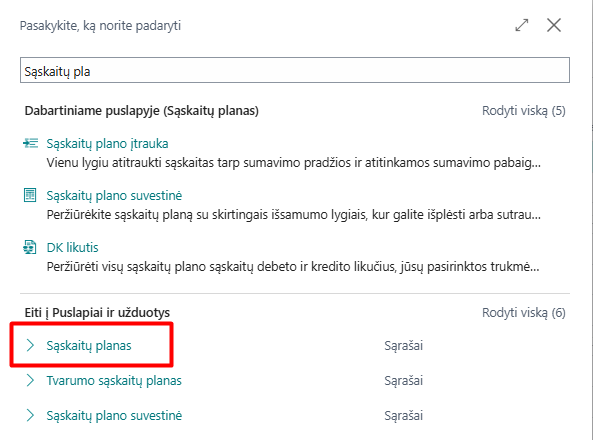Open the Sąskaitų plano įtrauka action
593x440 pixels.
(107, 144)
